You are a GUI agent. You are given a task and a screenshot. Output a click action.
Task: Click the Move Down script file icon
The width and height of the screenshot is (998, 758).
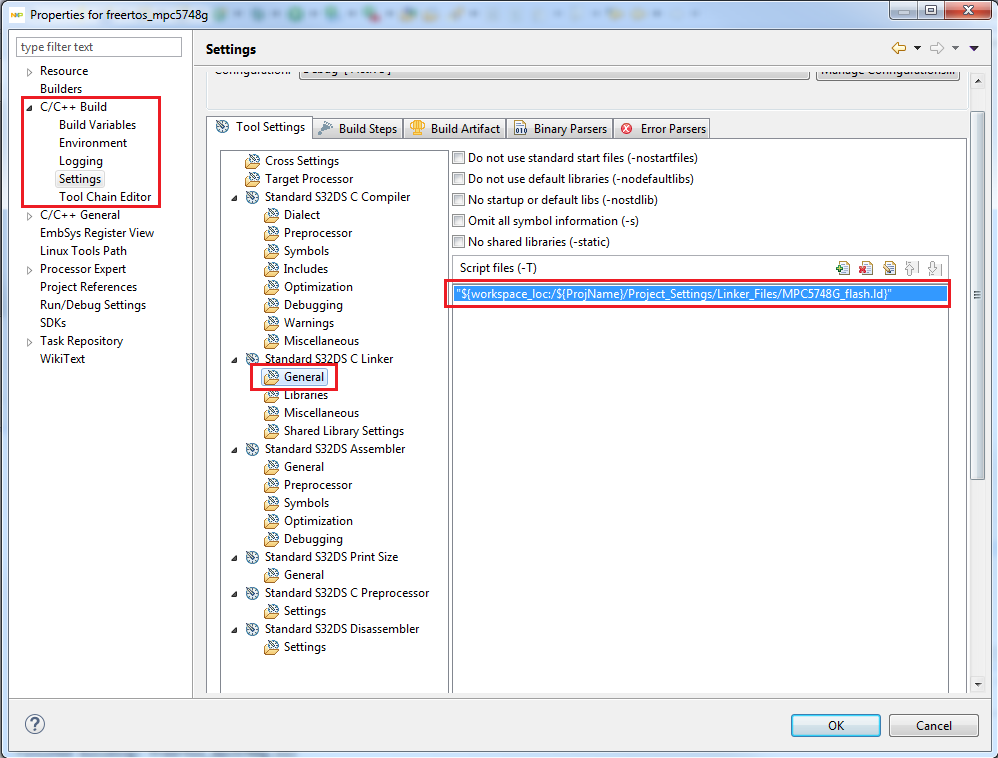[x=934, y=268]
